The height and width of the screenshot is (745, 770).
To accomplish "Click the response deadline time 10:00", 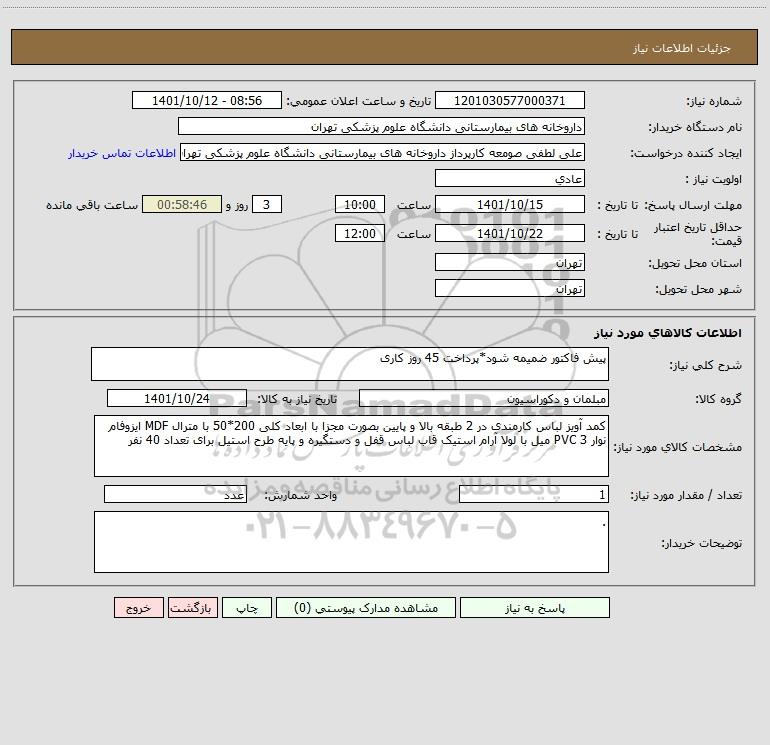I will coord(359,204).
